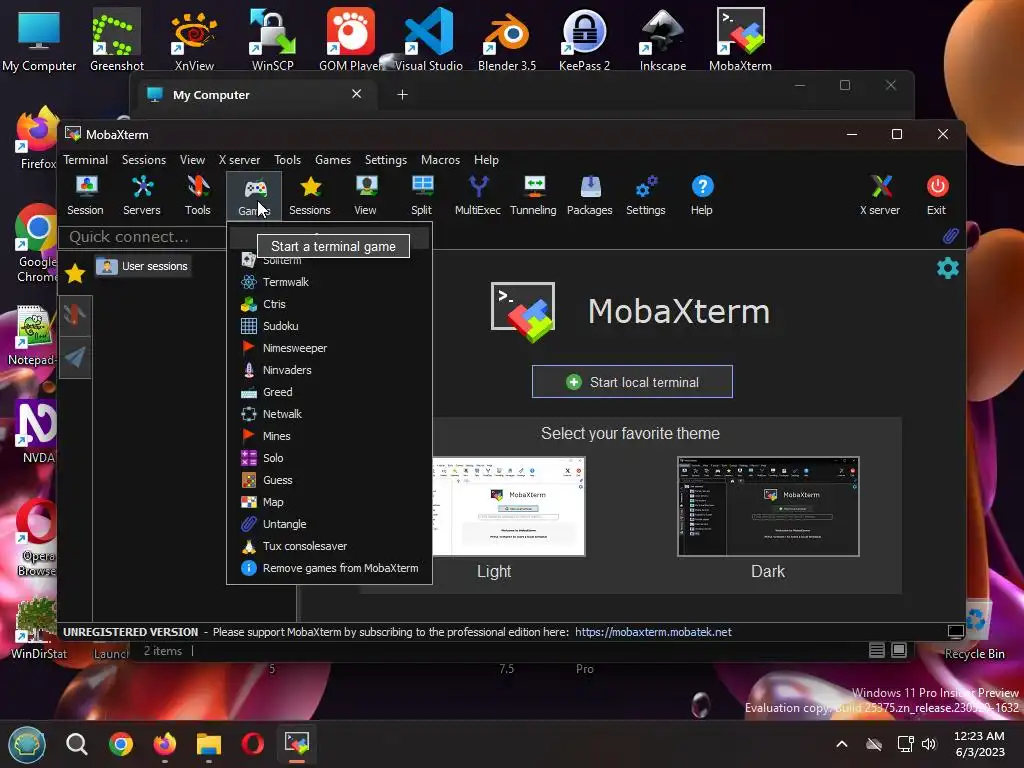The height and width of the screenshot is (768, 1024).
Task: Open the mobaxterm.mobatek.net link
Action: 653,632
